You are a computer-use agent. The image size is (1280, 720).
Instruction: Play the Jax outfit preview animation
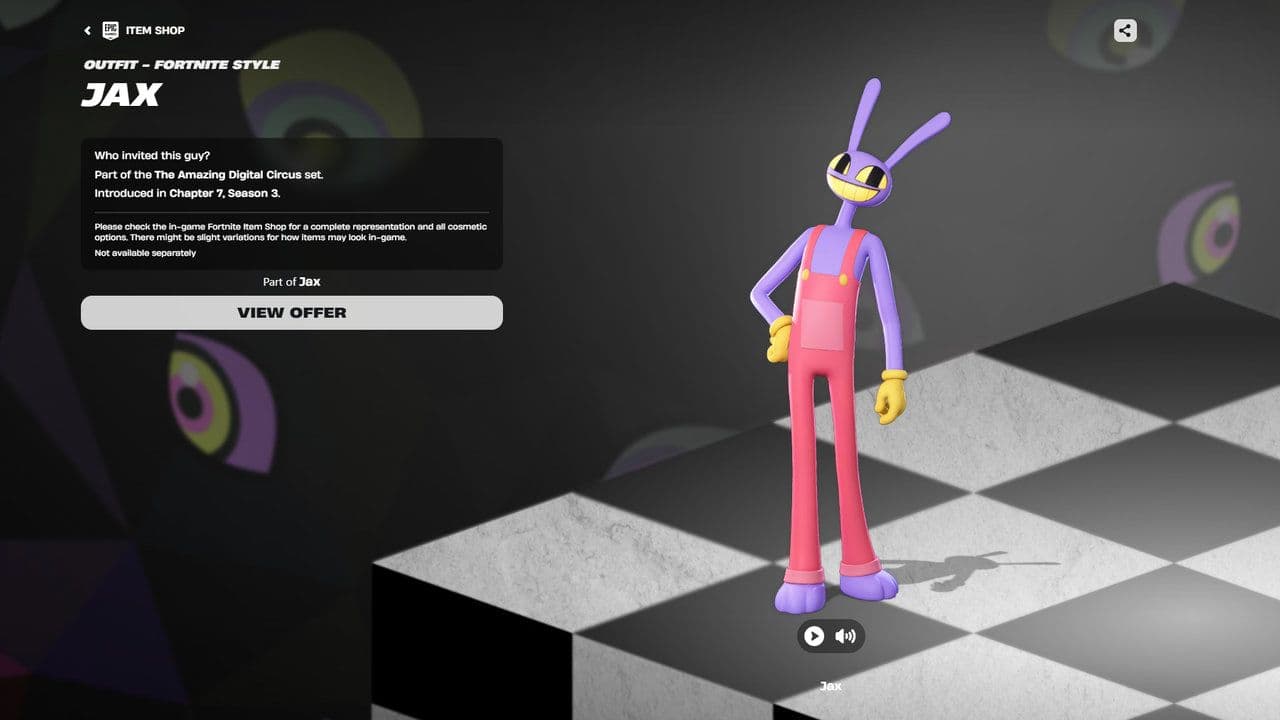[814, 636]
